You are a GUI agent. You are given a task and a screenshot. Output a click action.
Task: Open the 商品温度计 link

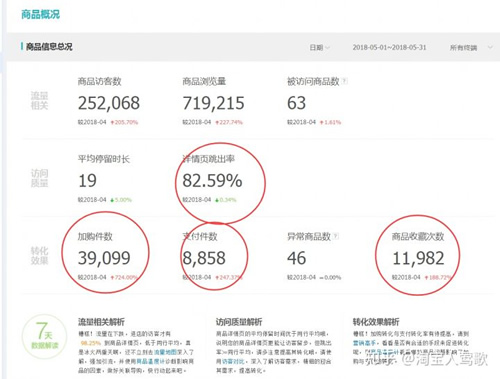150,361
